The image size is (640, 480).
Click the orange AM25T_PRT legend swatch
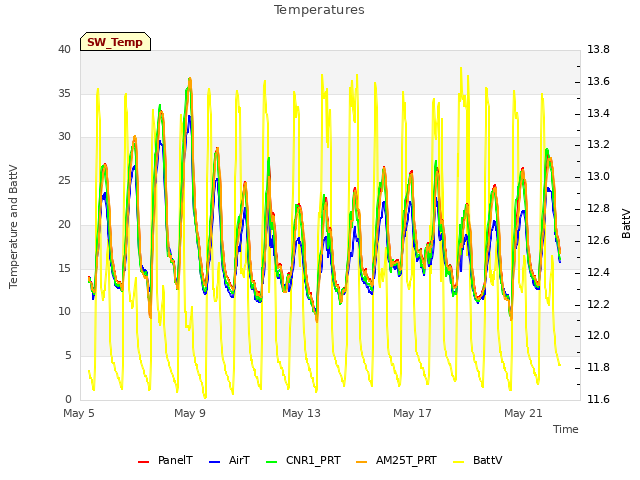pyautogui.click(x=362, y=462)
